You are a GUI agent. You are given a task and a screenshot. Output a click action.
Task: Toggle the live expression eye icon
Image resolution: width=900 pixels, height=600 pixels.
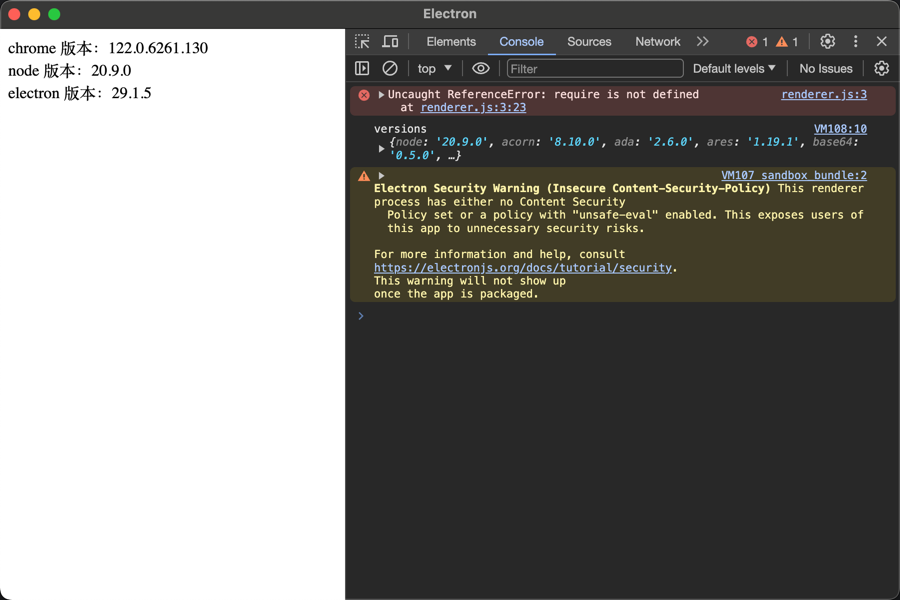[x=480, y=68]
